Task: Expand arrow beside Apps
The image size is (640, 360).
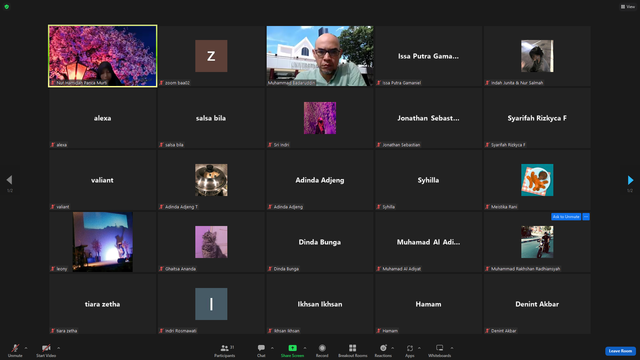Action: point(419,348)
